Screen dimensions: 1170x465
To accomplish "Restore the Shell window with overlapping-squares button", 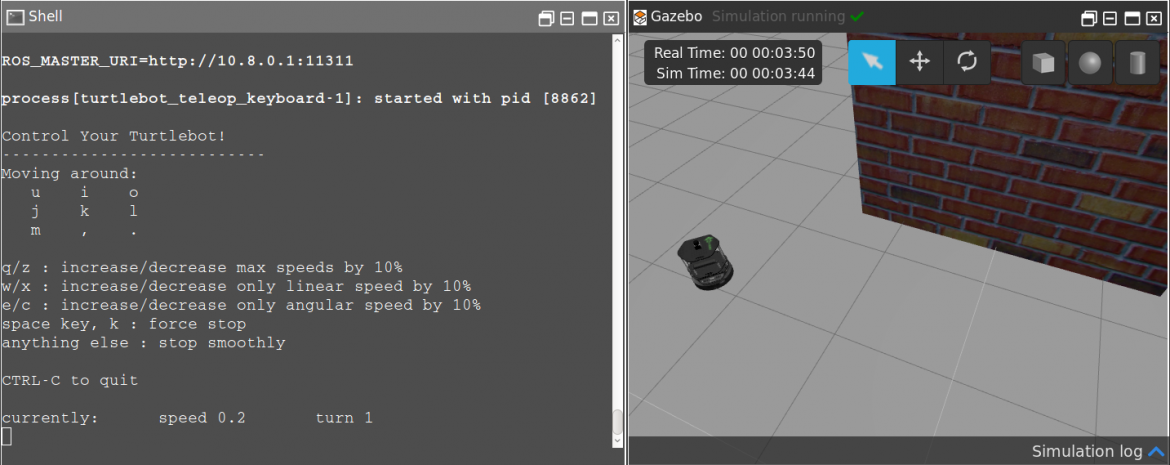I will 545,19.
